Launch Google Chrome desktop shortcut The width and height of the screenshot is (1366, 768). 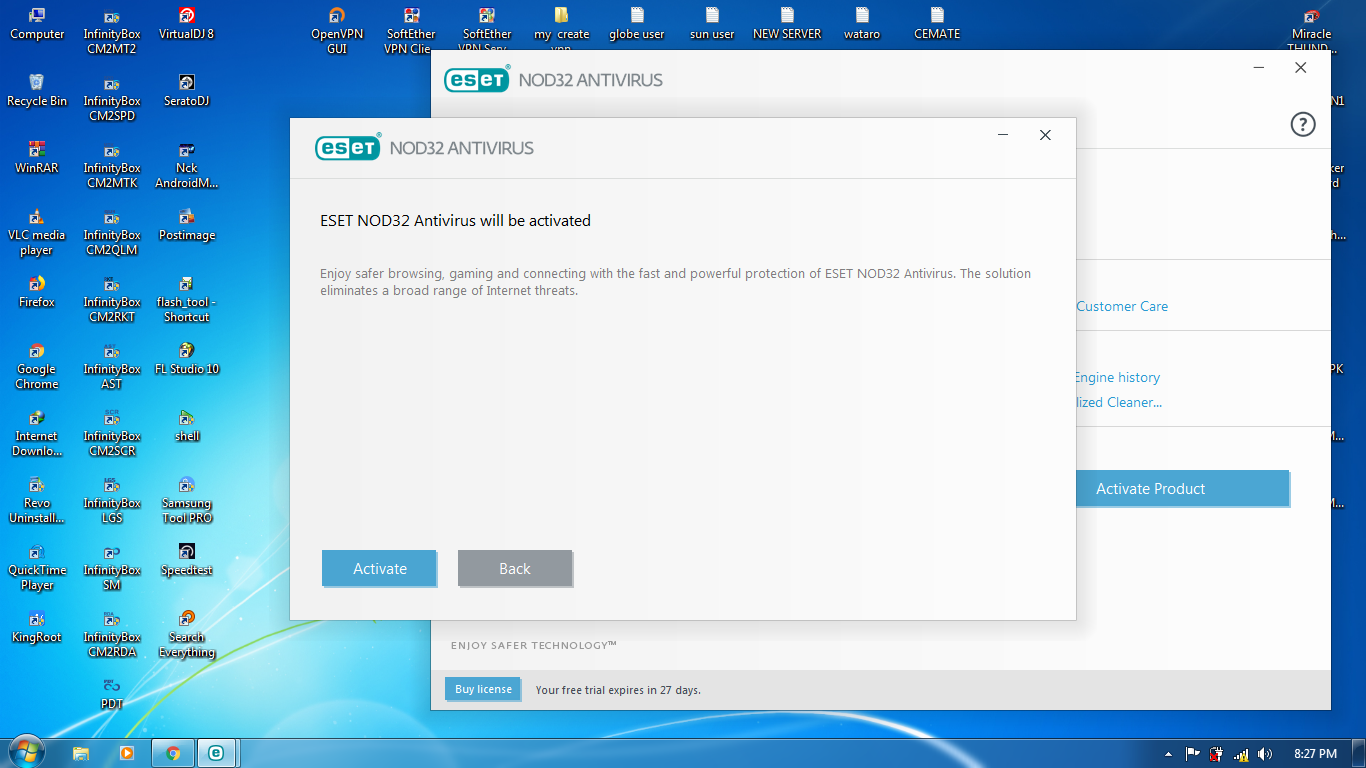pos(37,367)
